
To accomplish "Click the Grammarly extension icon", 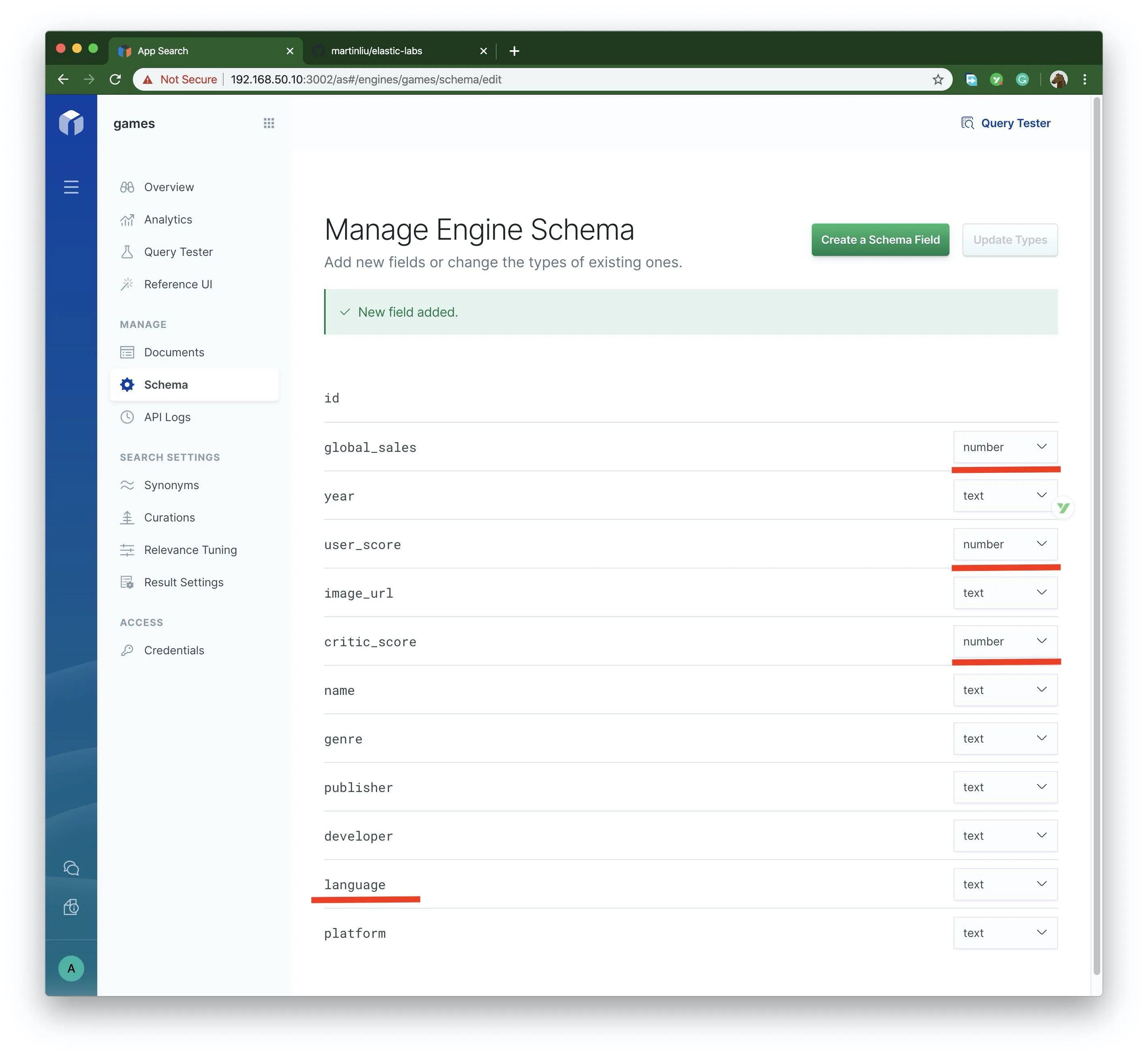I will pos(1022,79).
